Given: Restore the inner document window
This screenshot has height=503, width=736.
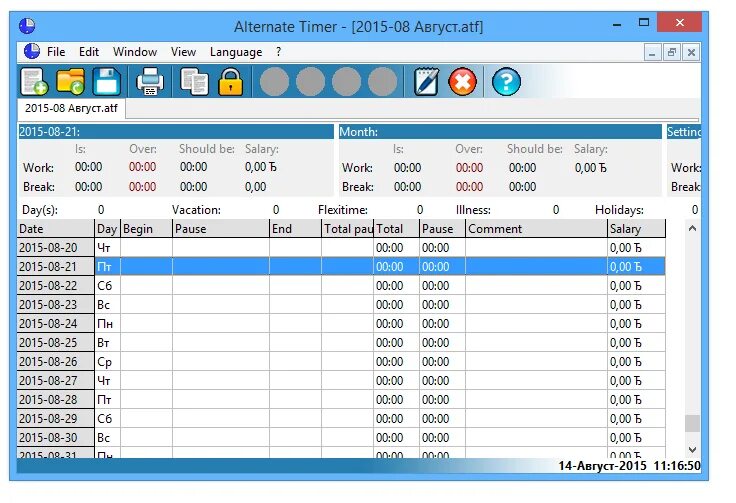Looking at the screenshot, I should coord(672,52).
